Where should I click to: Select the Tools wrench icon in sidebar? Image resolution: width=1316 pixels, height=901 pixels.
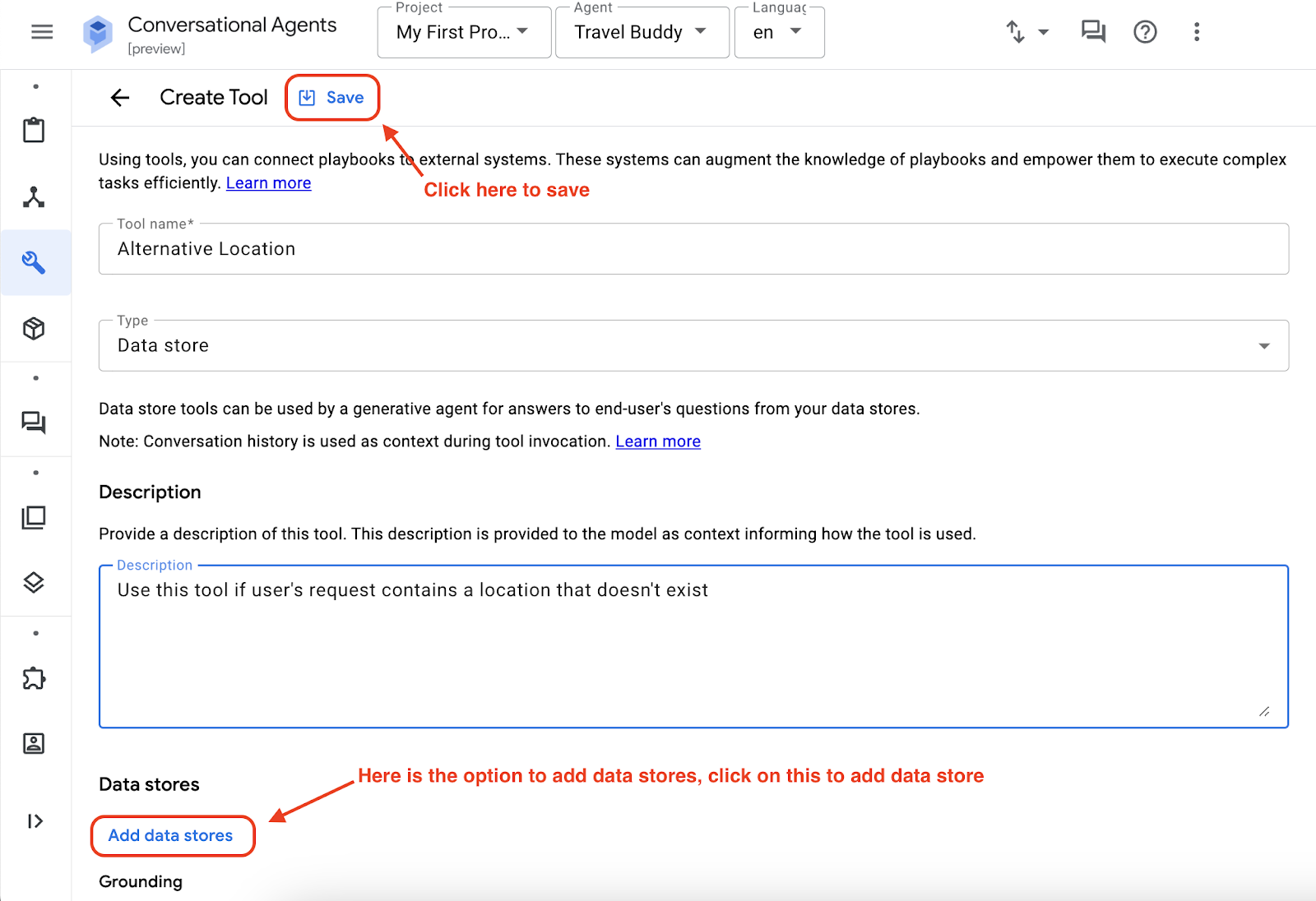34,262
